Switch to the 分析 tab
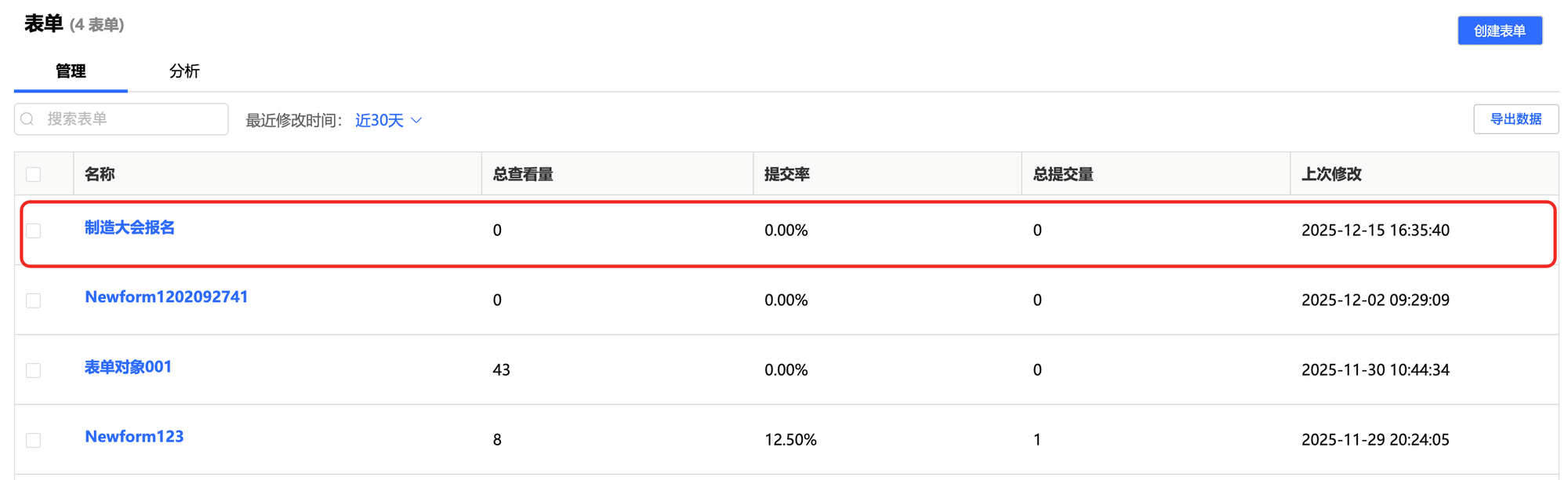Viewport: 1568px width, 480px height. tap(184, 71)
